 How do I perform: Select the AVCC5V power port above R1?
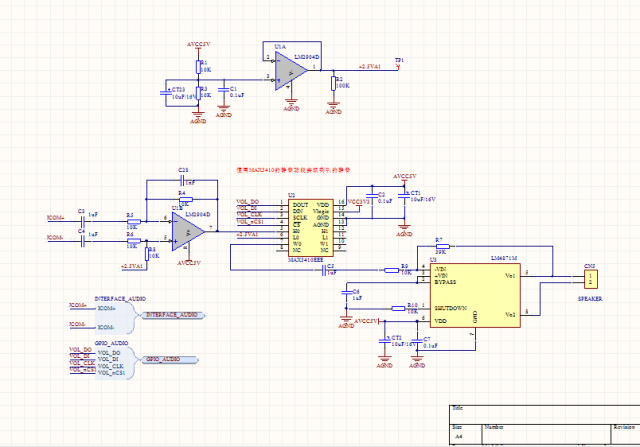click(198, 46)
